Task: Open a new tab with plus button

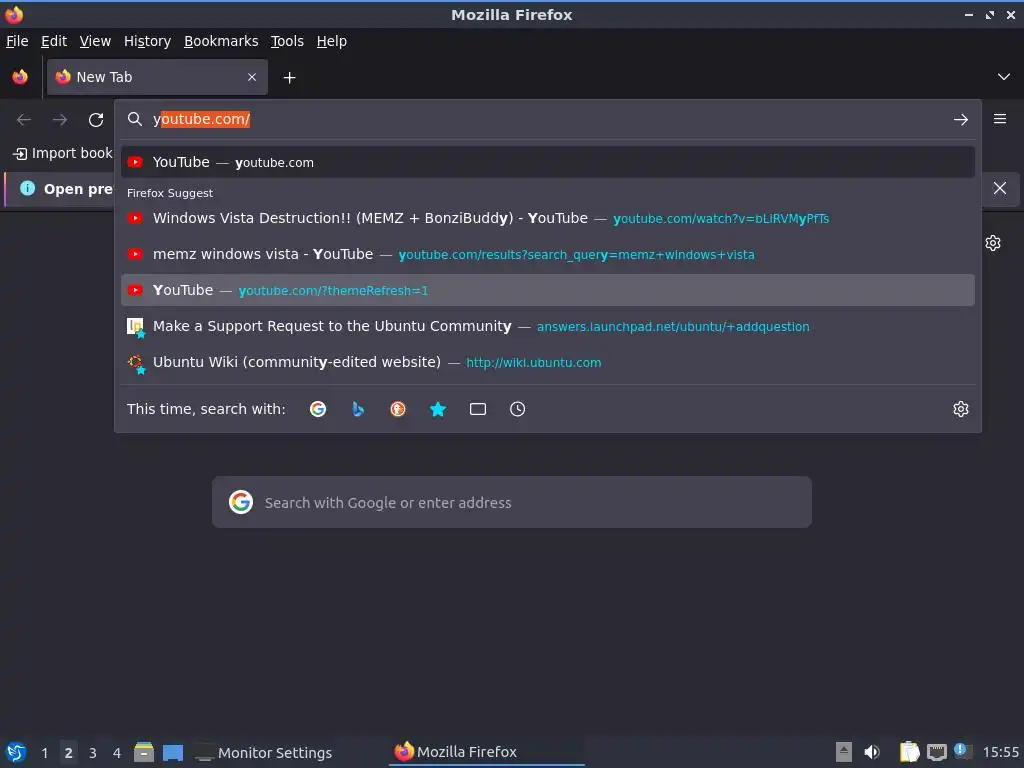Action: (x=289, y=78)
